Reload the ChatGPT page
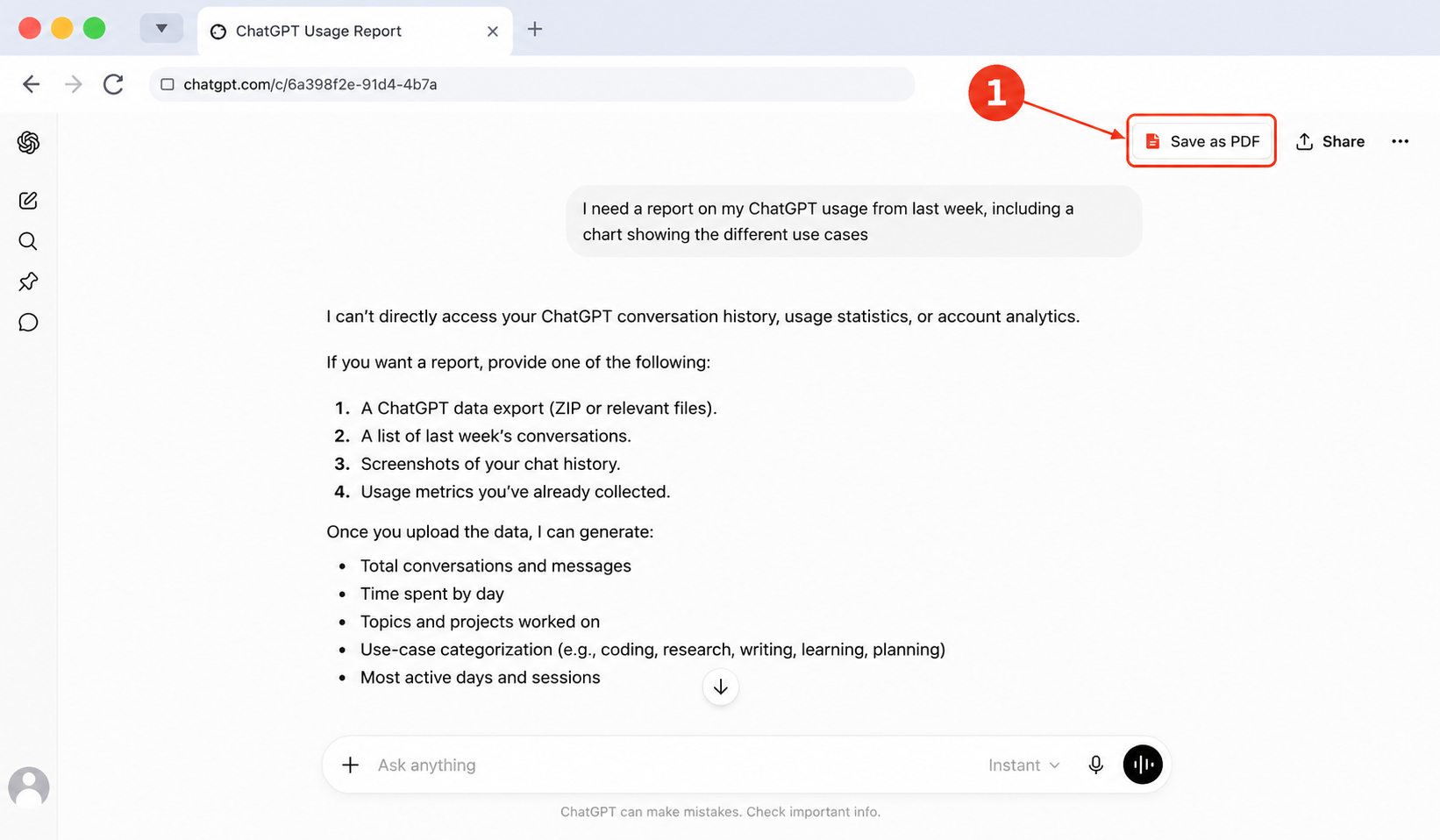 113,84
